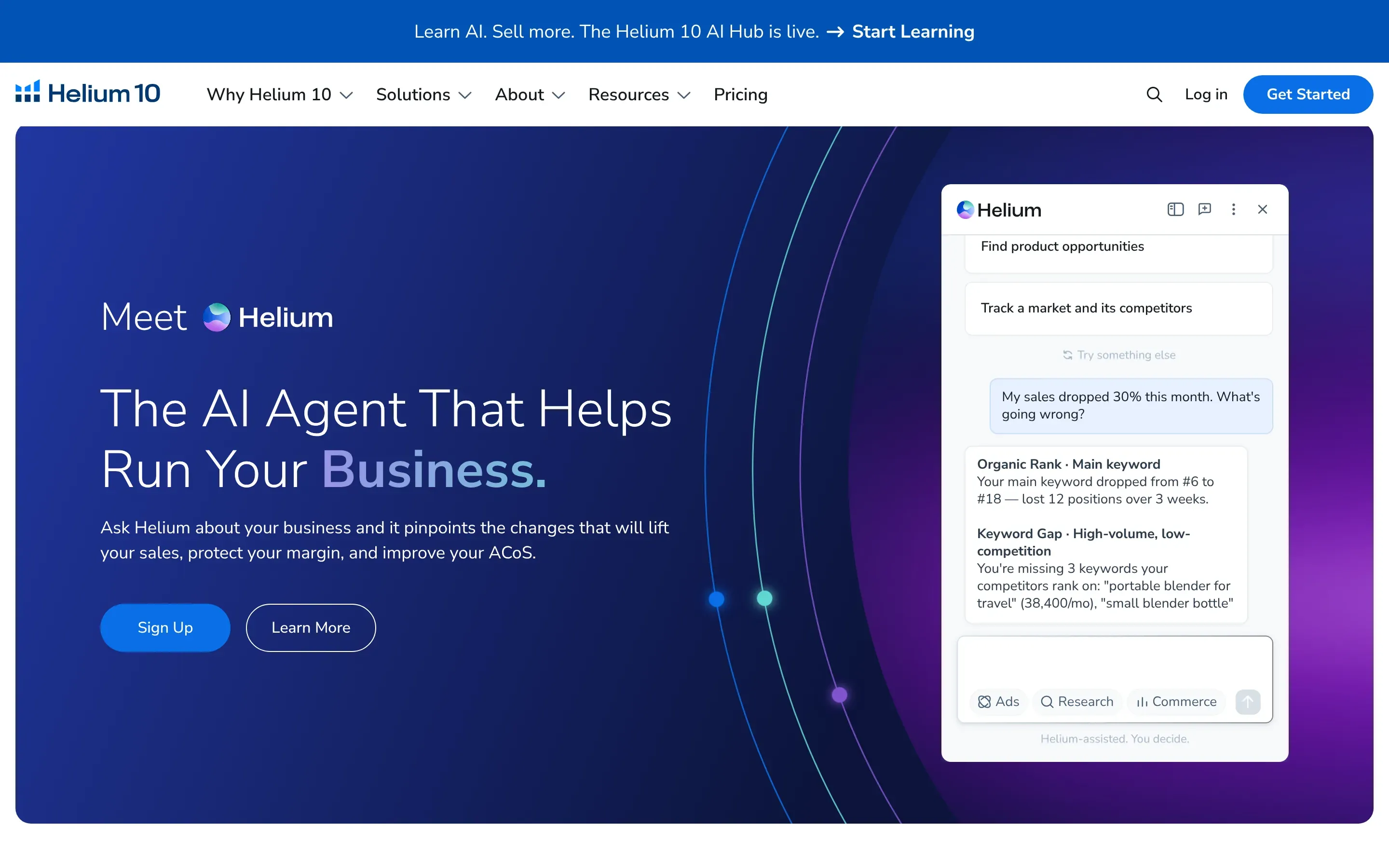Start a new chat in Helium panel
Screen dimensions: 1389x868
click(1205, 210)
